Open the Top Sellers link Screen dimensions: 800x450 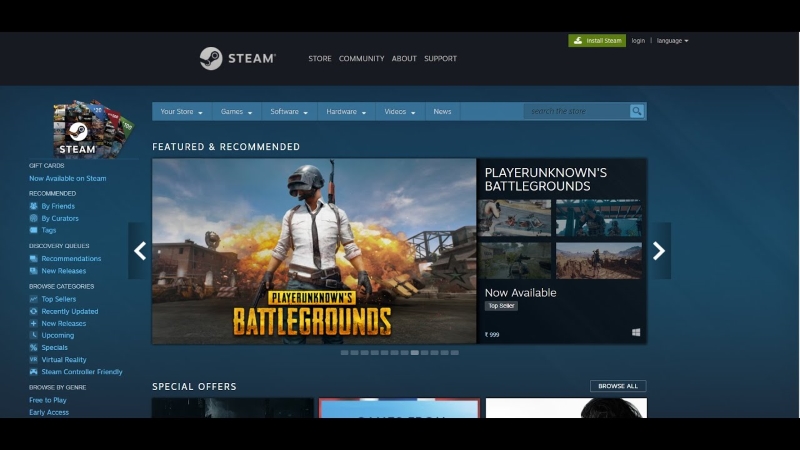(59, 299)
